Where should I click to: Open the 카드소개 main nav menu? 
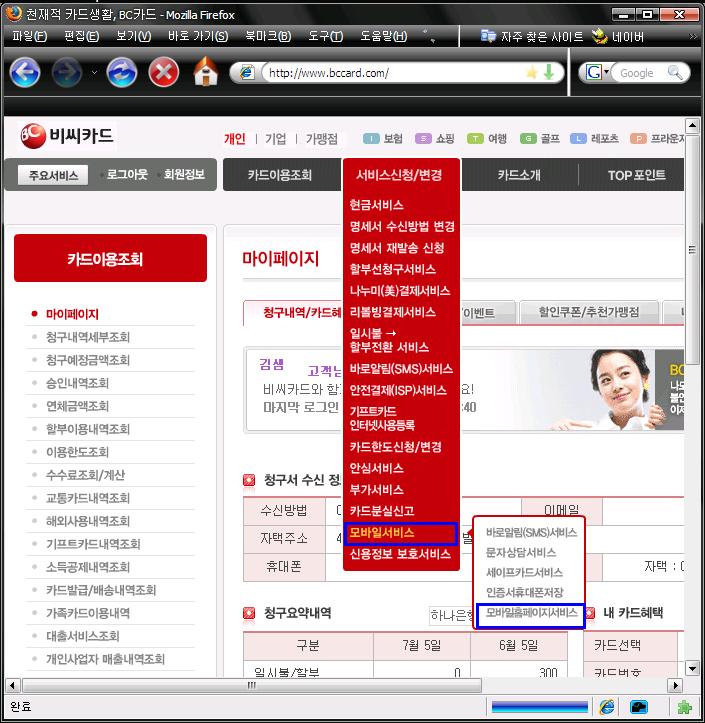(519, 175)
